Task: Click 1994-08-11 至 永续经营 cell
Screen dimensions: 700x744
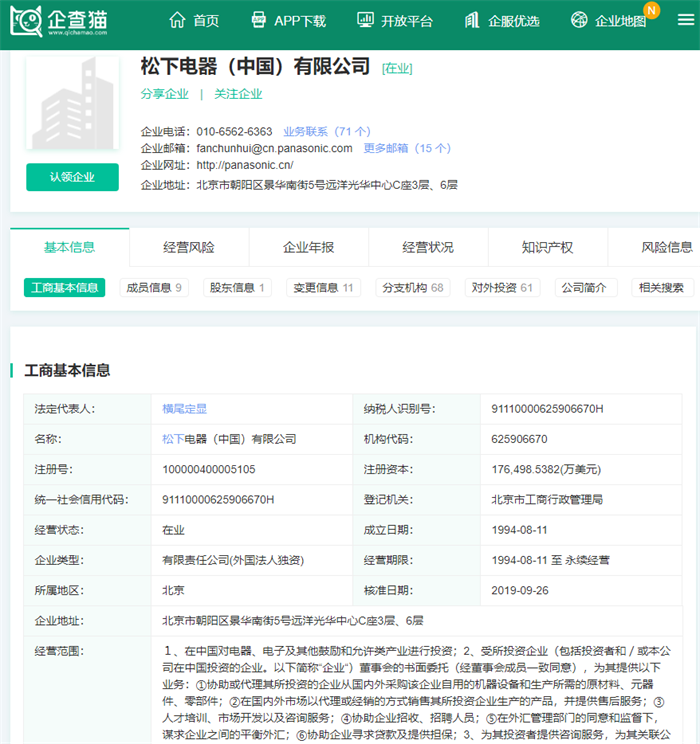Action: coord(551,560)
